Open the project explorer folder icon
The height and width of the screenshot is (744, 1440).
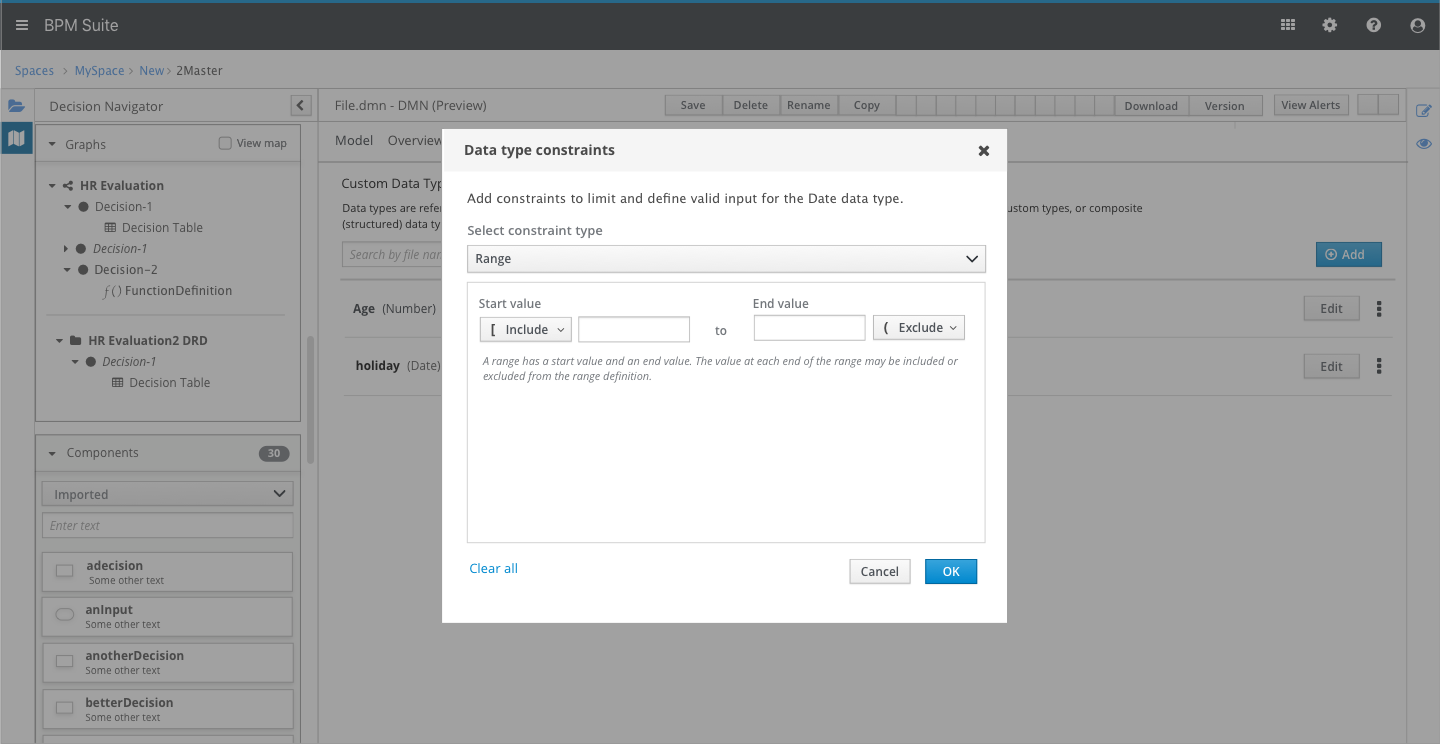tap(16, 106)
